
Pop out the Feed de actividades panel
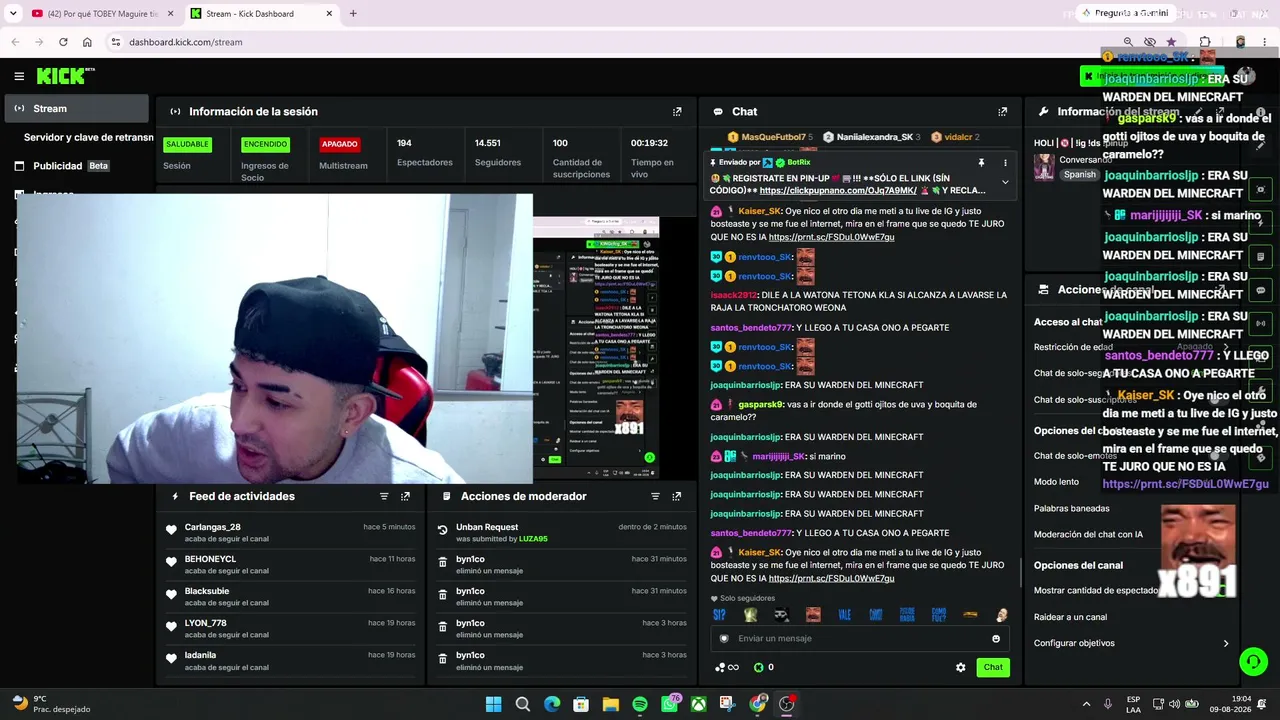coord(405,496)
